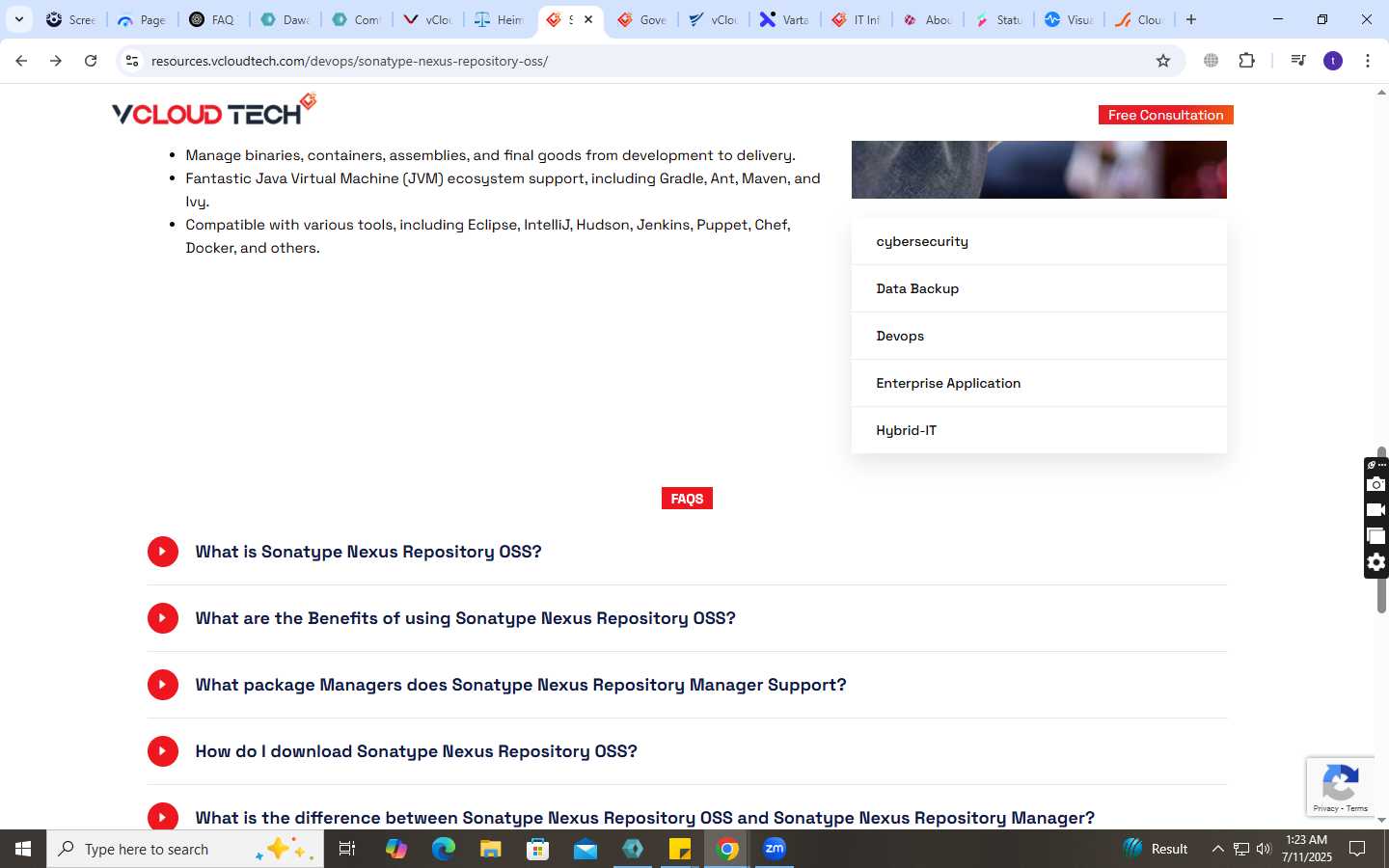Open the Mail app from the taskbar

click(586, 849)
